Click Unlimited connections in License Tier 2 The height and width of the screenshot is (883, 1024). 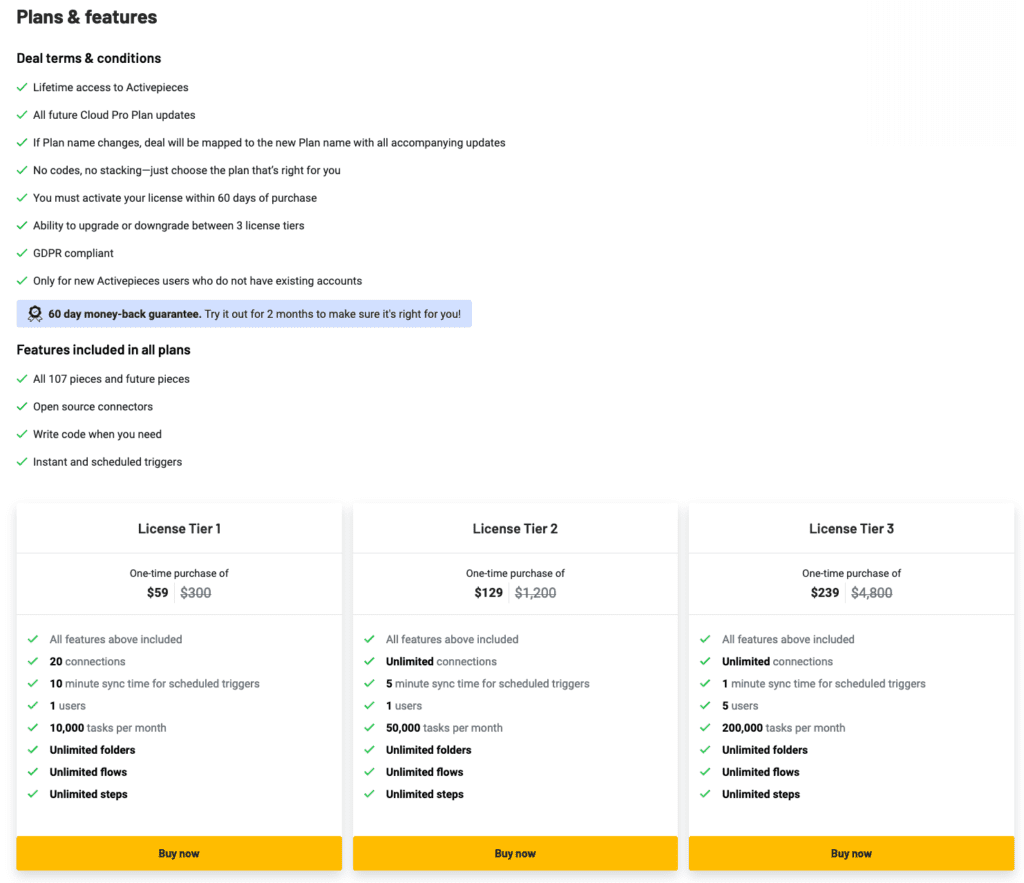441,662
